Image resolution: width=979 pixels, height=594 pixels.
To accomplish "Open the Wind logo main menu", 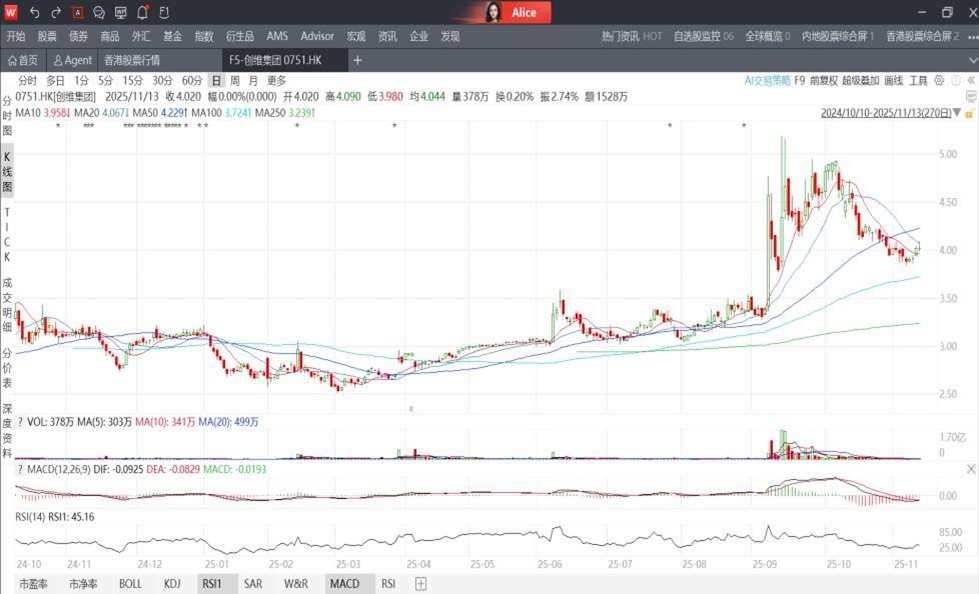I will (x=11, y=12).
